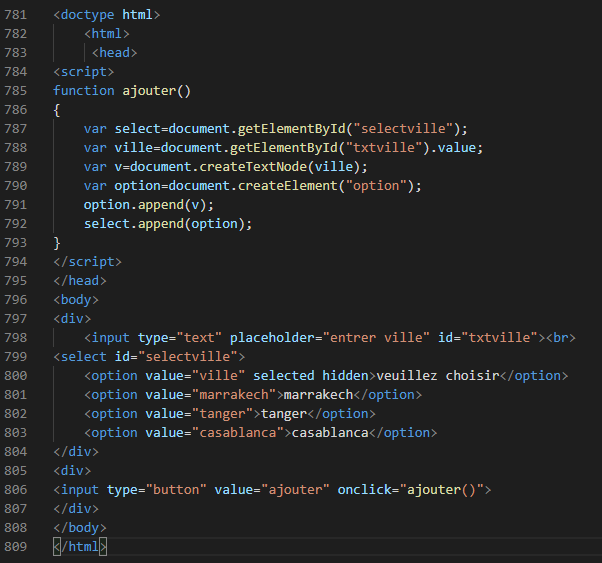Click the closing </body> tag
The image size is (602, 563).
click(x=80, y=528)
